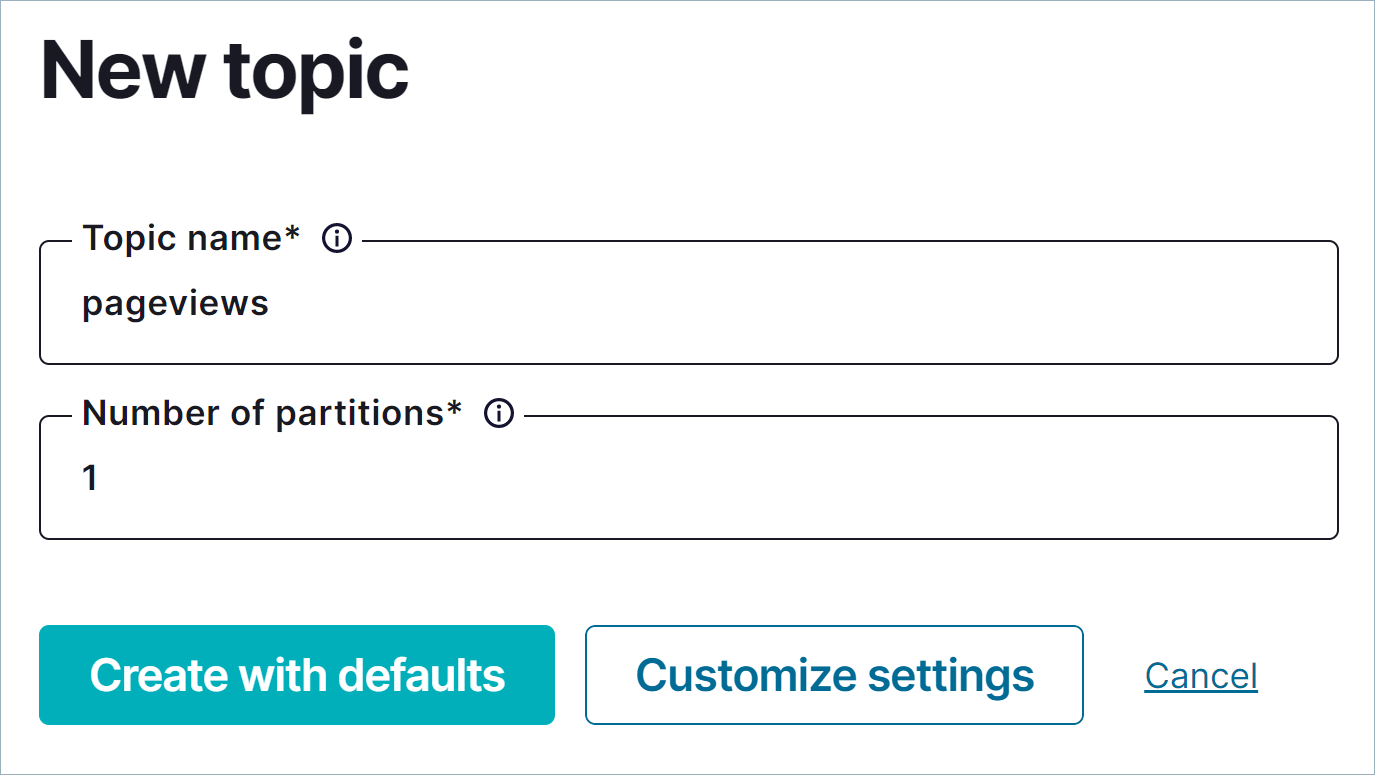The height and width of the screenshot is (775, 1375).
Task: Click inside the Topic name field
Action: point(688,304)
